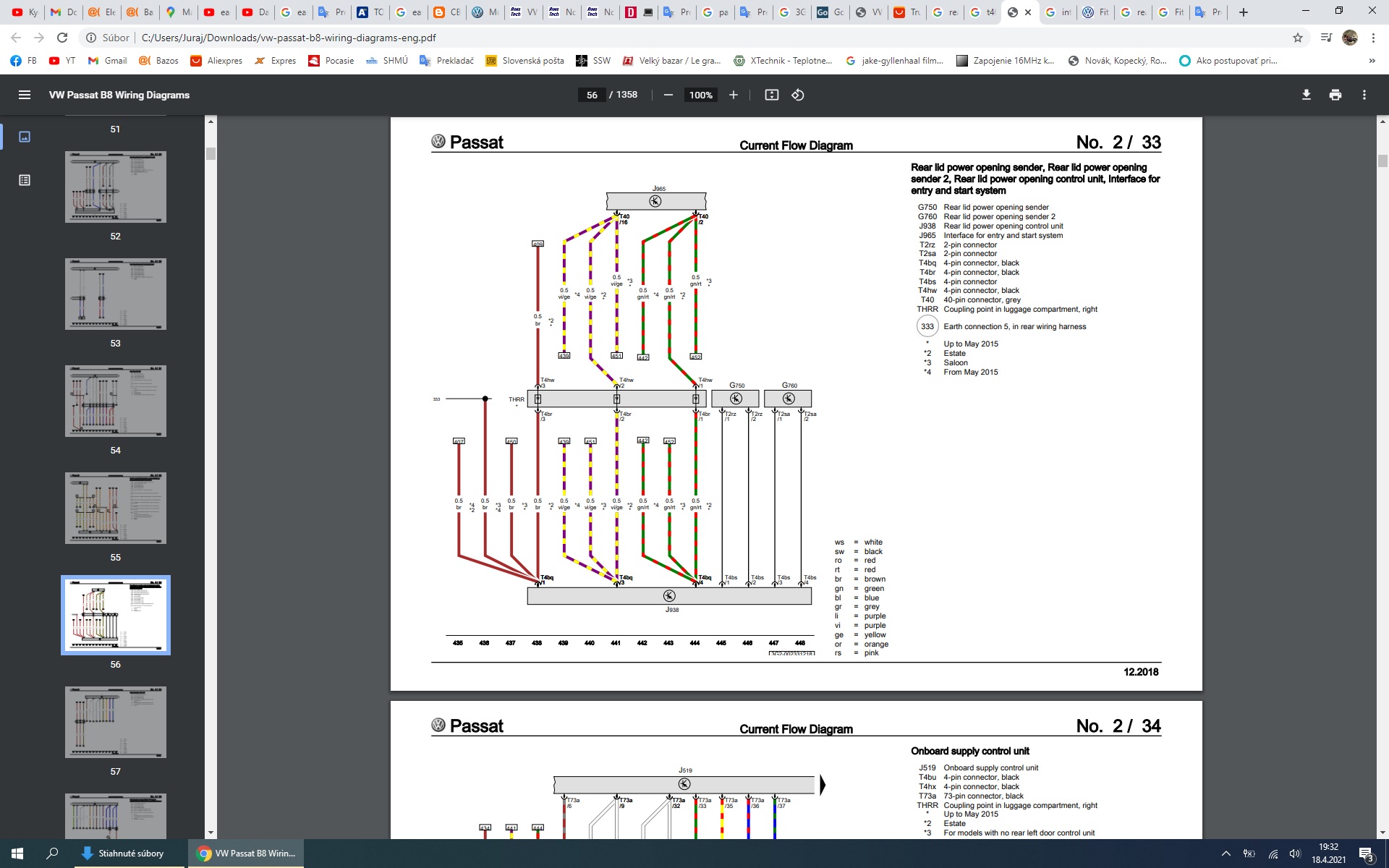Expand hidden bookmarks chevron
The image size is (1389, 868).
click(1372, 61)
